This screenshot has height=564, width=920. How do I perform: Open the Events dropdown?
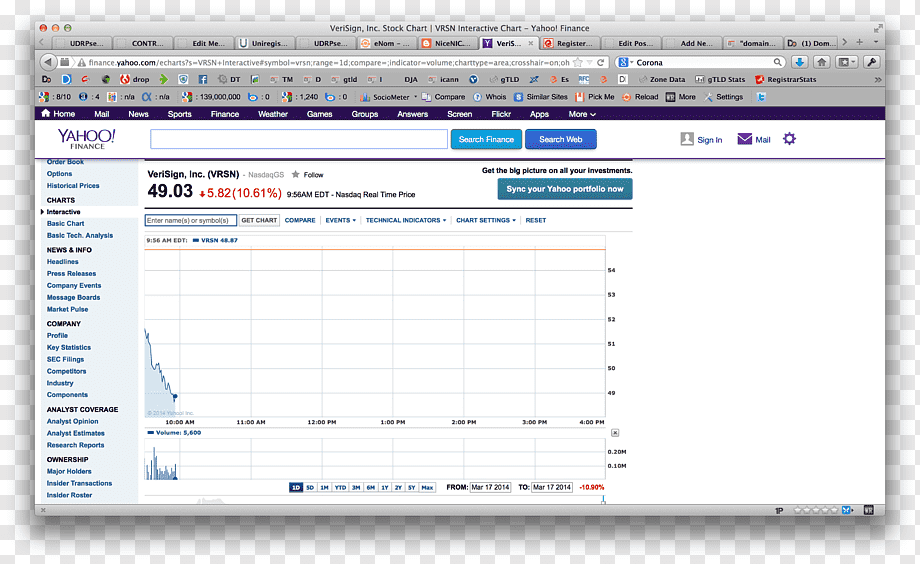(x=340, y=220)
